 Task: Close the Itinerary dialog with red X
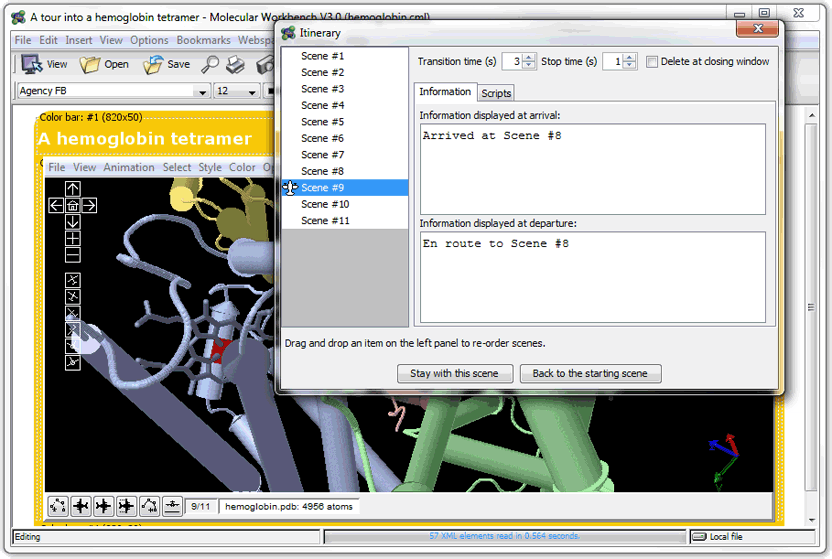click(x=758, y=29)
